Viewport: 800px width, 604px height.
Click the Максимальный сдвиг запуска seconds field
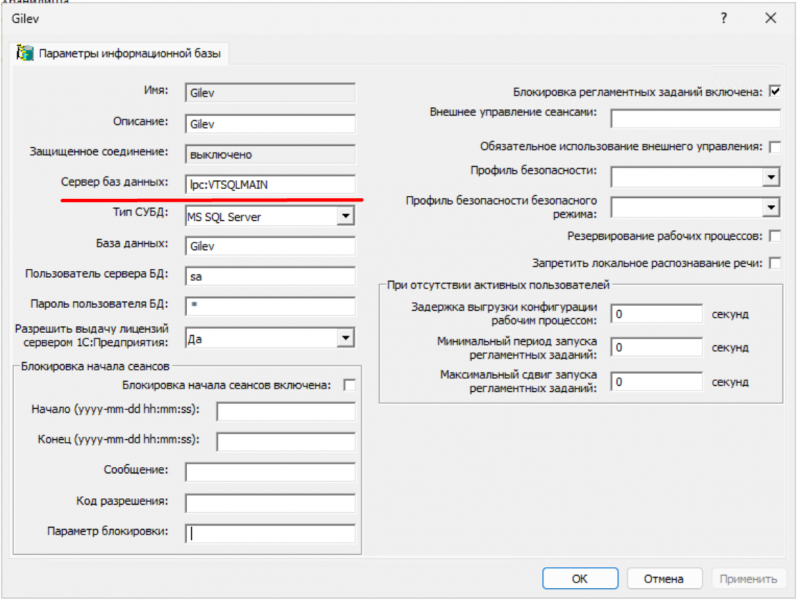[657, 382]
